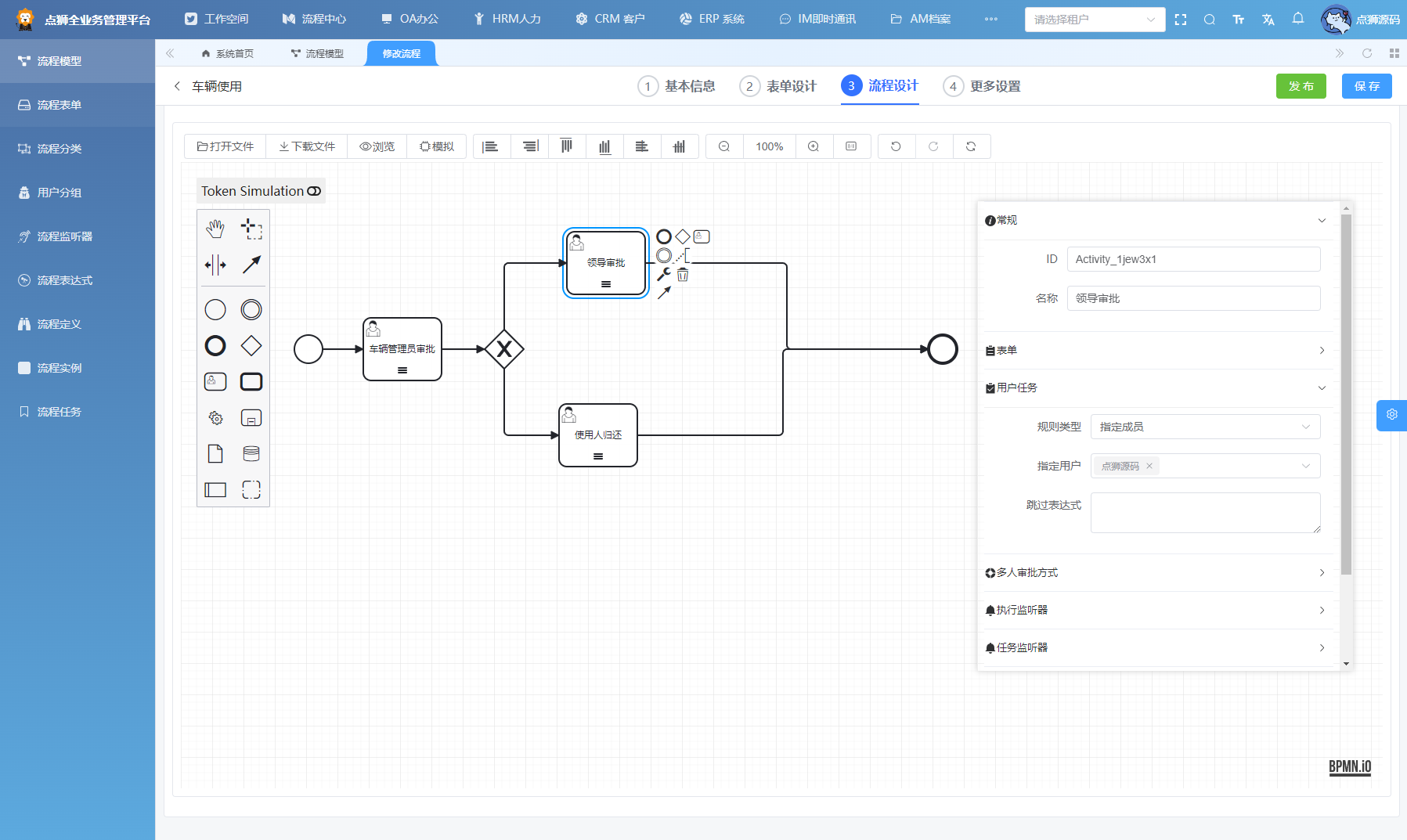
Task: Open the 流程中心 top menu
Action: click(x=314, y=19)
